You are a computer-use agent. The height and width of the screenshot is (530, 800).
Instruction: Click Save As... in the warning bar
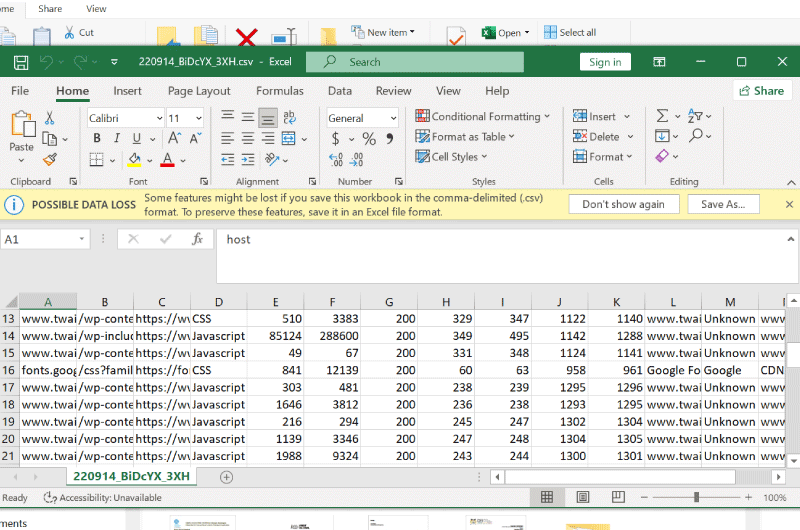[723, 204]
